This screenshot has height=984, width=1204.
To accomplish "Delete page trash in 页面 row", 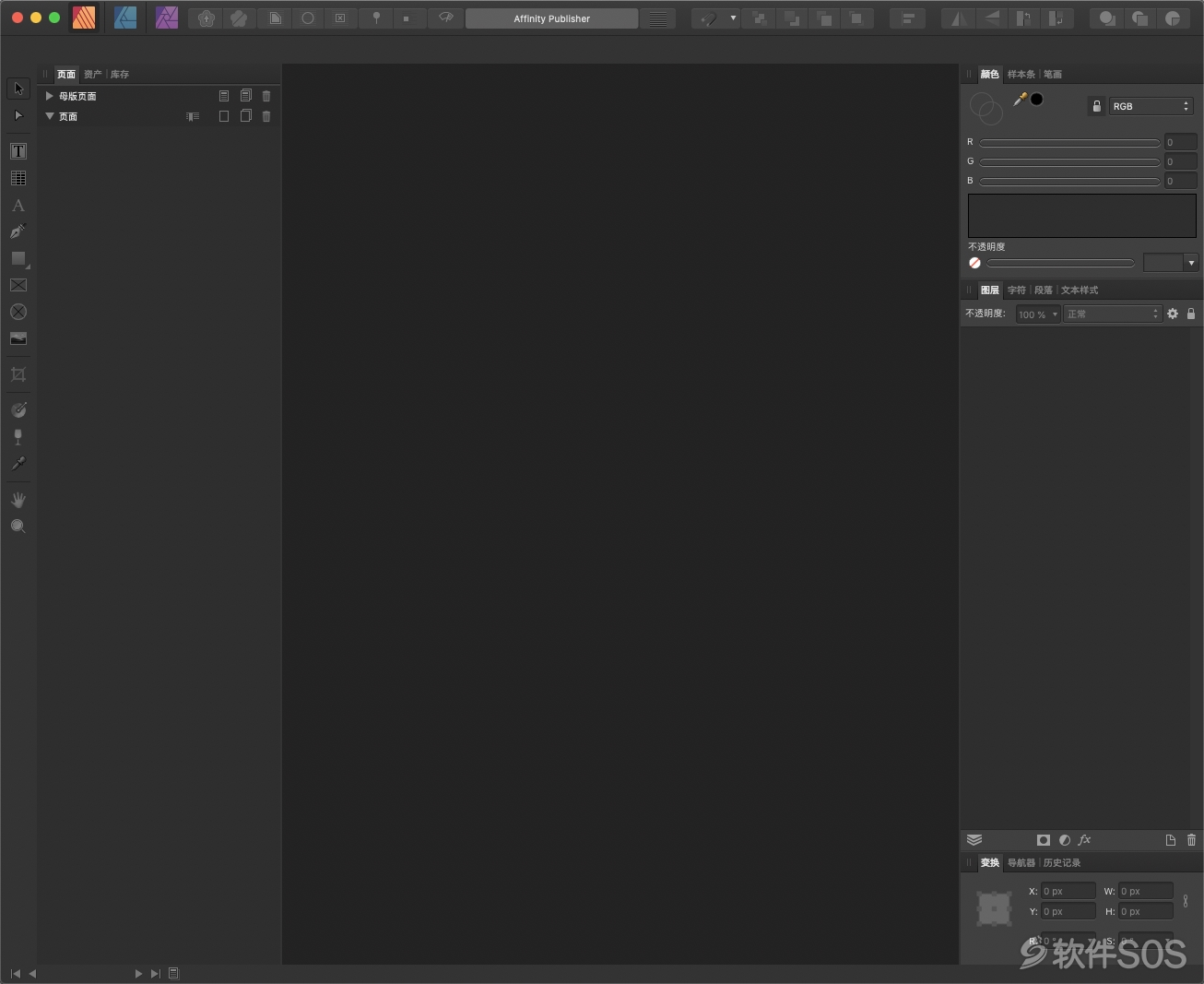I will tap(266, 116).
